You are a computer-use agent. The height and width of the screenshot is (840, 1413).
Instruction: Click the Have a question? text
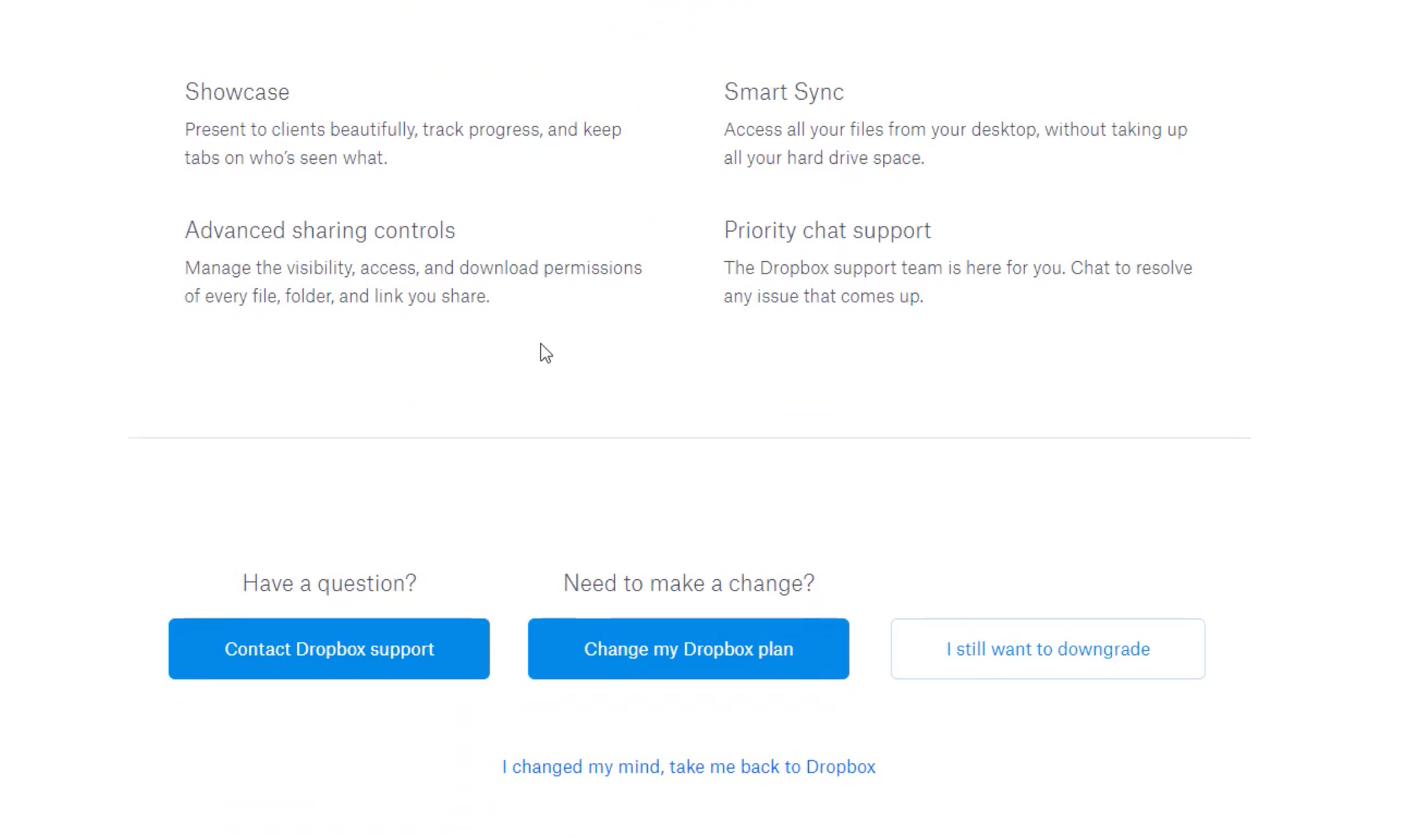[x=329, y=583]
